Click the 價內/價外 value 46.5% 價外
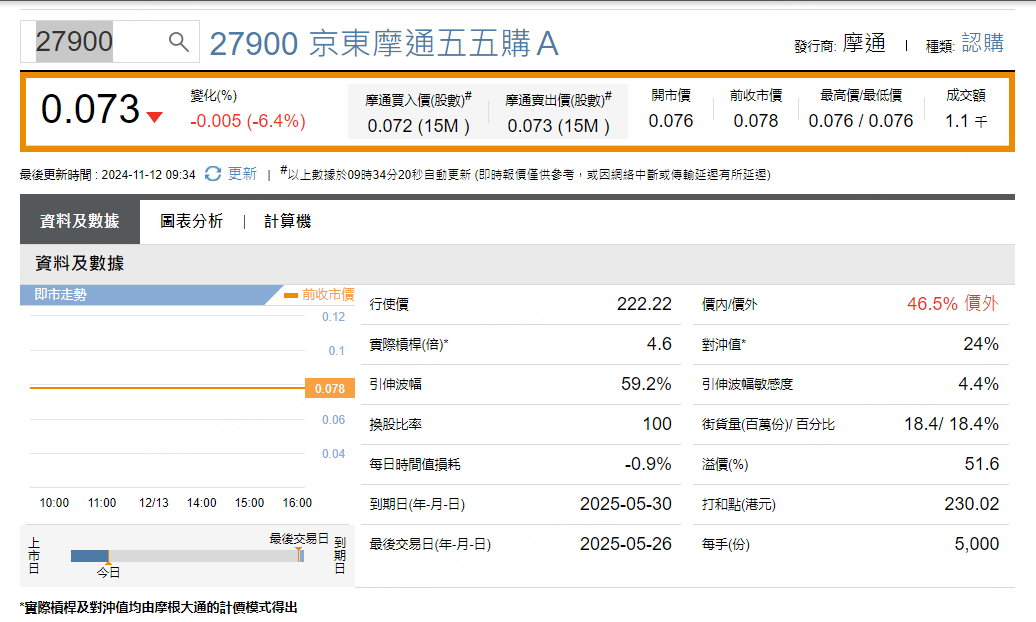Viewport: 1036px width, 622px height. click(953, 304)
